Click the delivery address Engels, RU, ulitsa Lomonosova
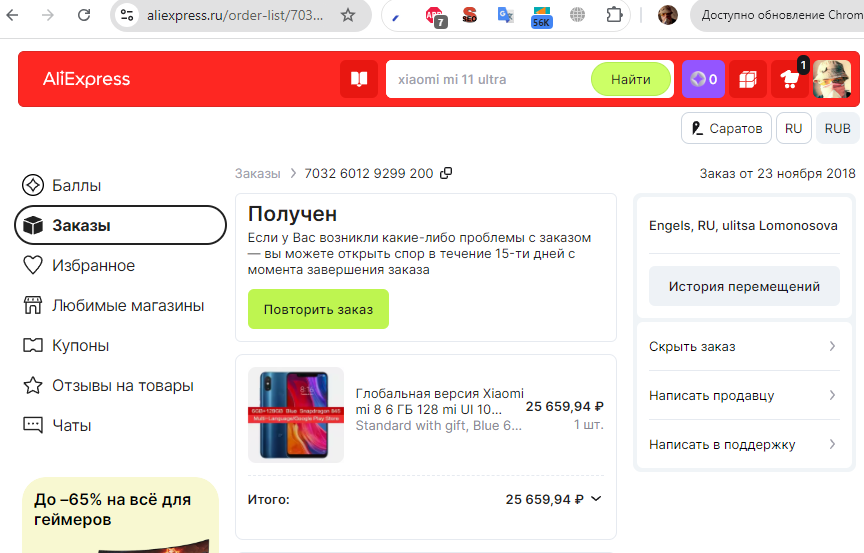The width and height of the screenshot is (864, 553). (x=743, y=225)
